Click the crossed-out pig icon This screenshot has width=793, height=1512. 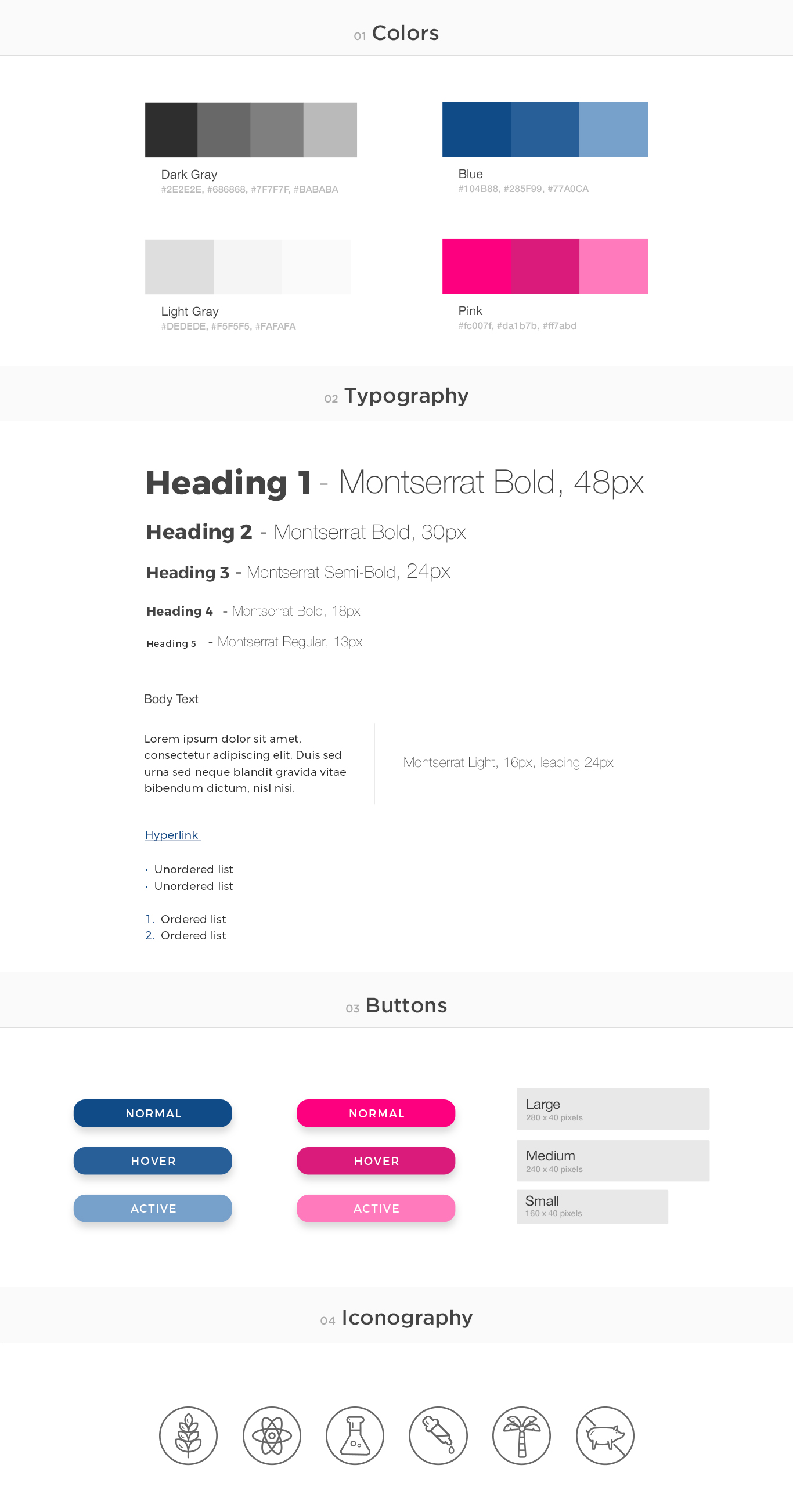[604, 1435]
